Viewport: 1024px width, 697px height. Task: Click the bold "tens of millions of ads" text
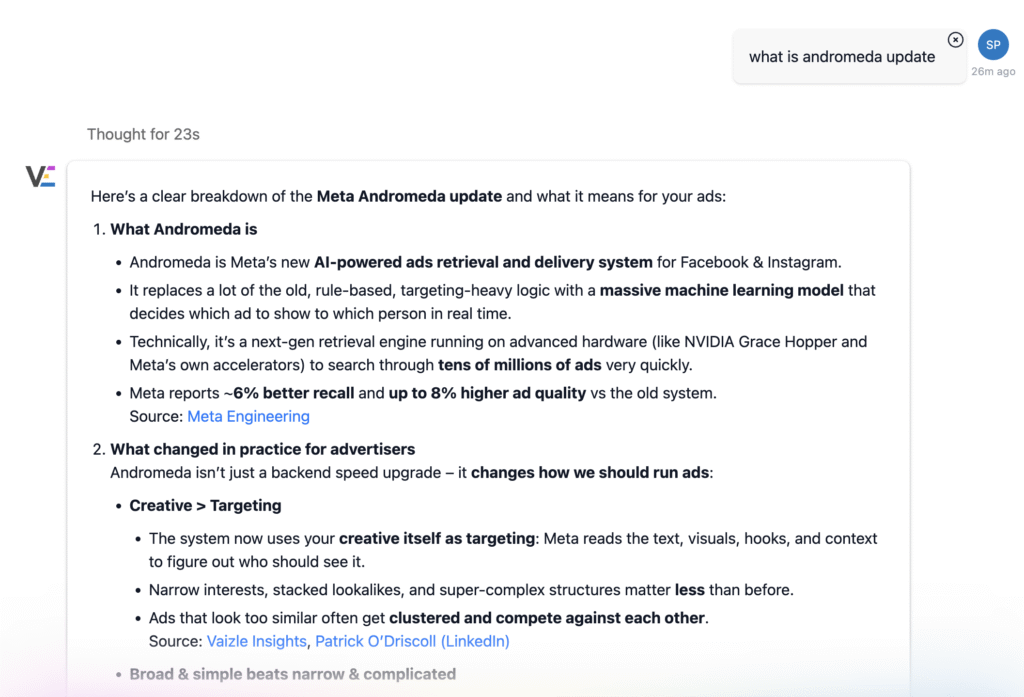(522, 365)
